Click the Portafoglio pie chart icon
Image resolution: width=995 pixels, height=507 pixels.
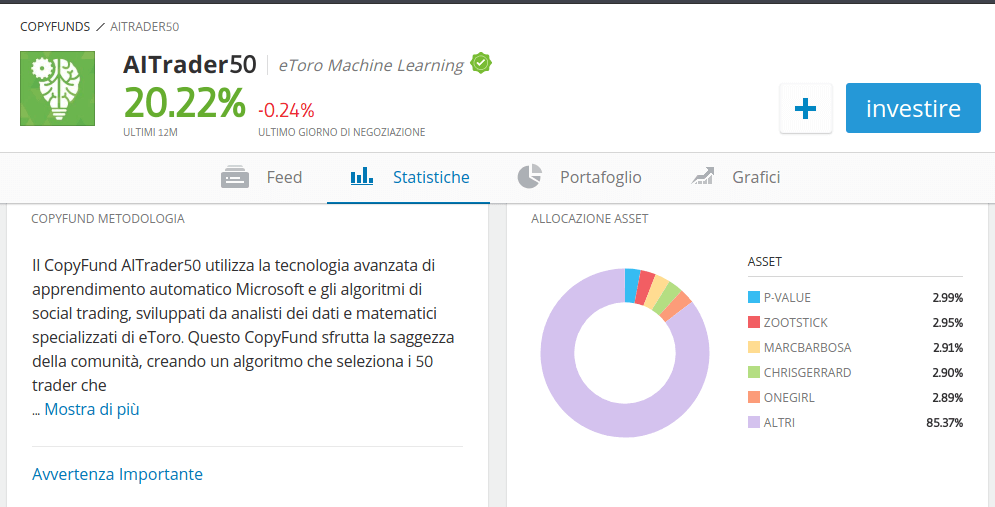[529, 177]
